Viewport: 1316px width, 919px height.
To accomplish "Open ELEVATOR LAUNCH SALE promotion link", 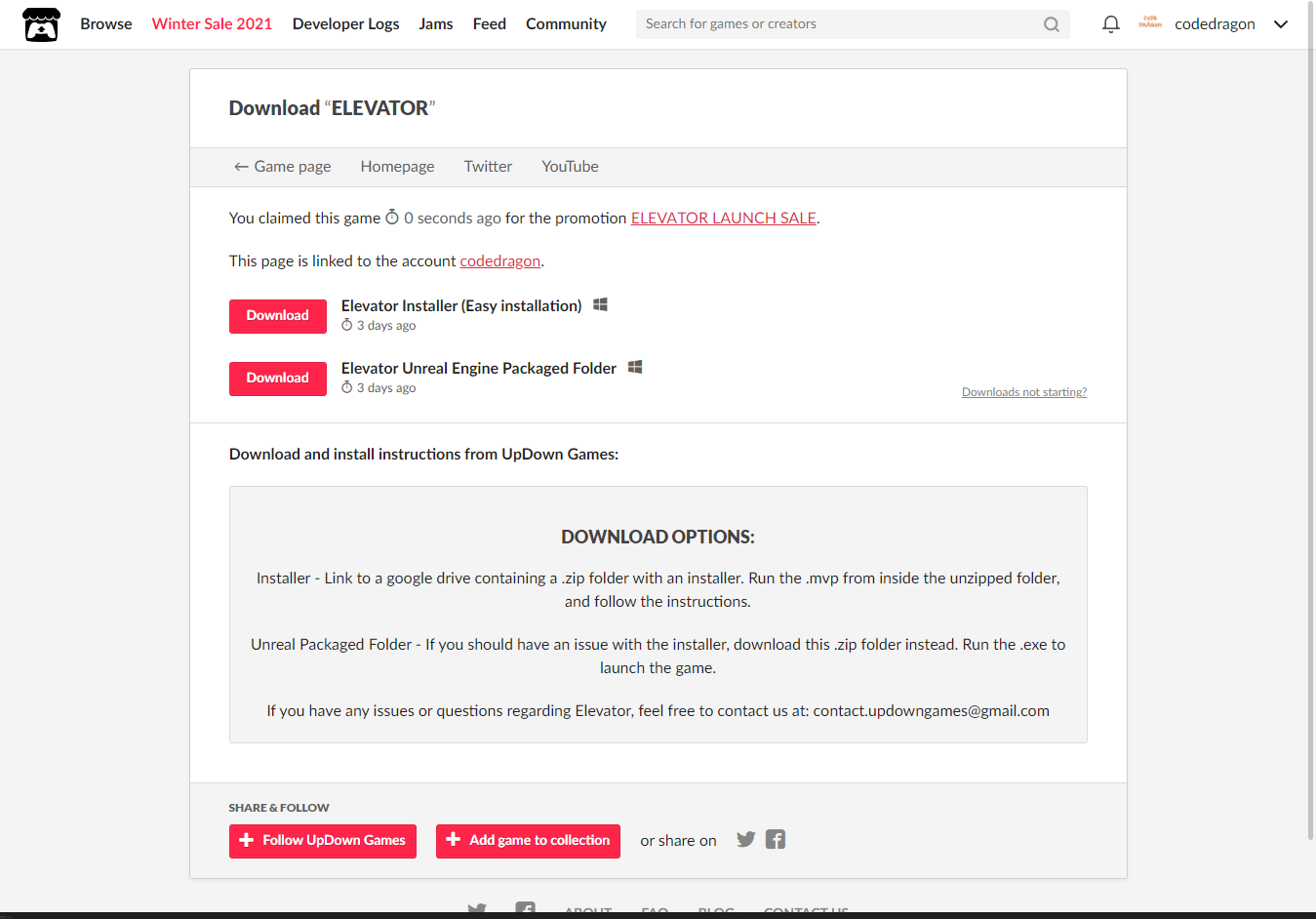I will [x=724, y=219].
